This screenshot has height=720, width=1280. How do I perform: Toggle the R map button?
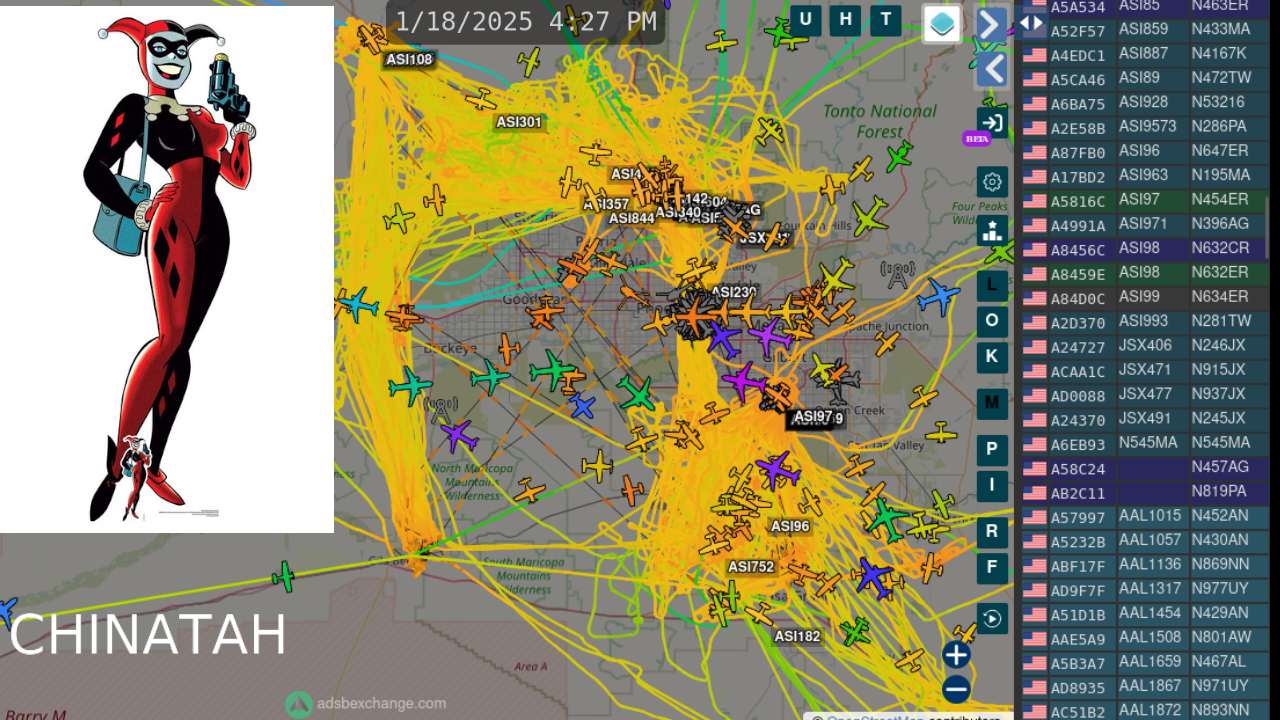(x=992, y=532)
